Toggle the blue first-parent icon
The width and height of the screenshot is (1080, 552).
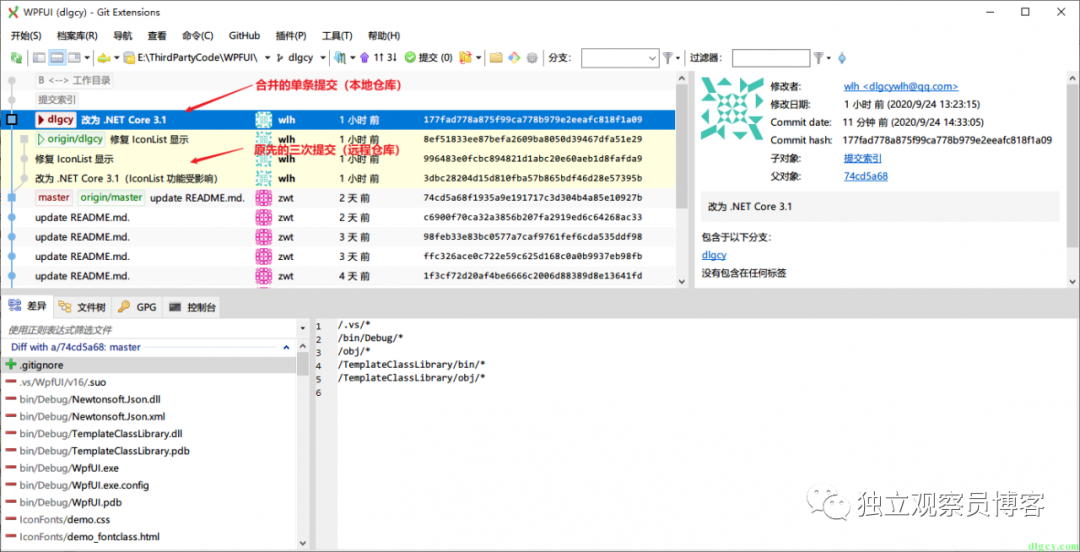pos(842,58)
